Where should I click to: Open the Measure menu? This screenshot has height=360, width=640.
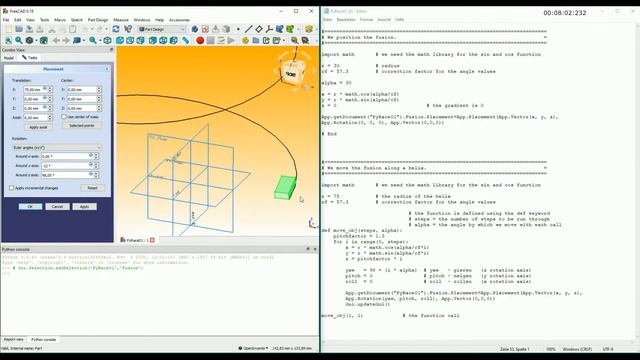121,20
